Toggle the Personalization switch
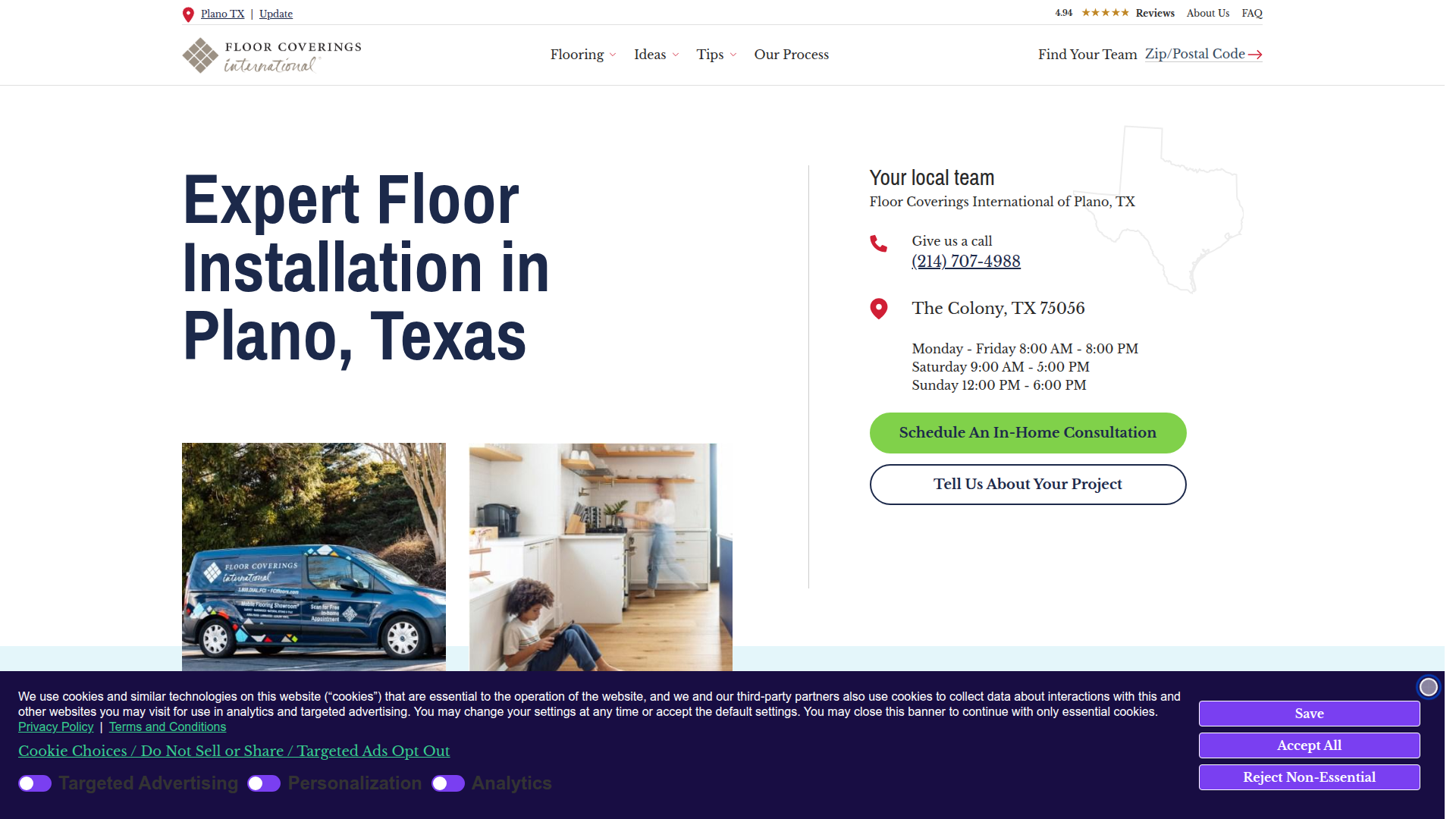The image size is (1456, 819). tap(264, 783)
